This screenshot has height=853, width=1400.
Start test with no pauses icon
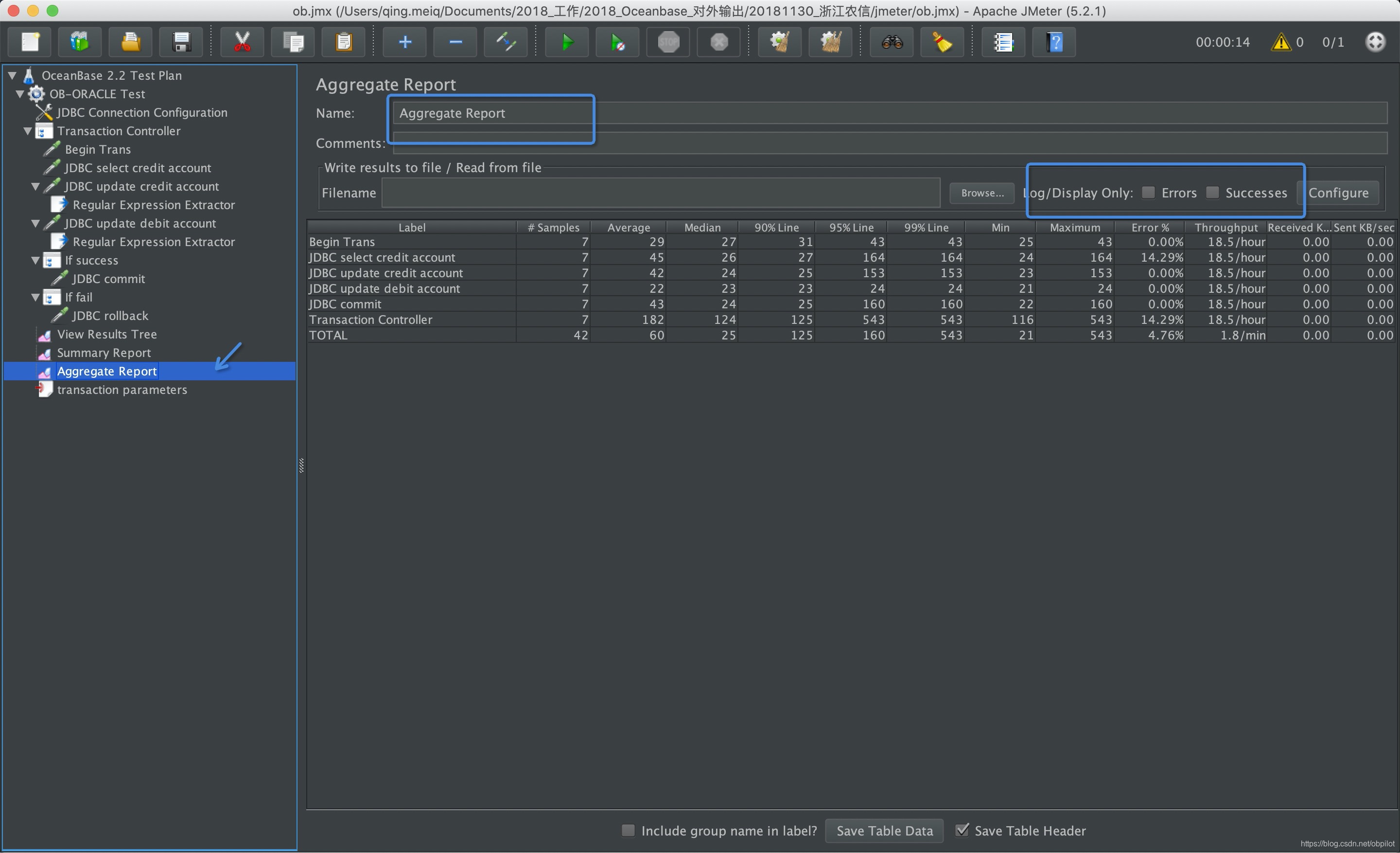[x=618, y=42]
